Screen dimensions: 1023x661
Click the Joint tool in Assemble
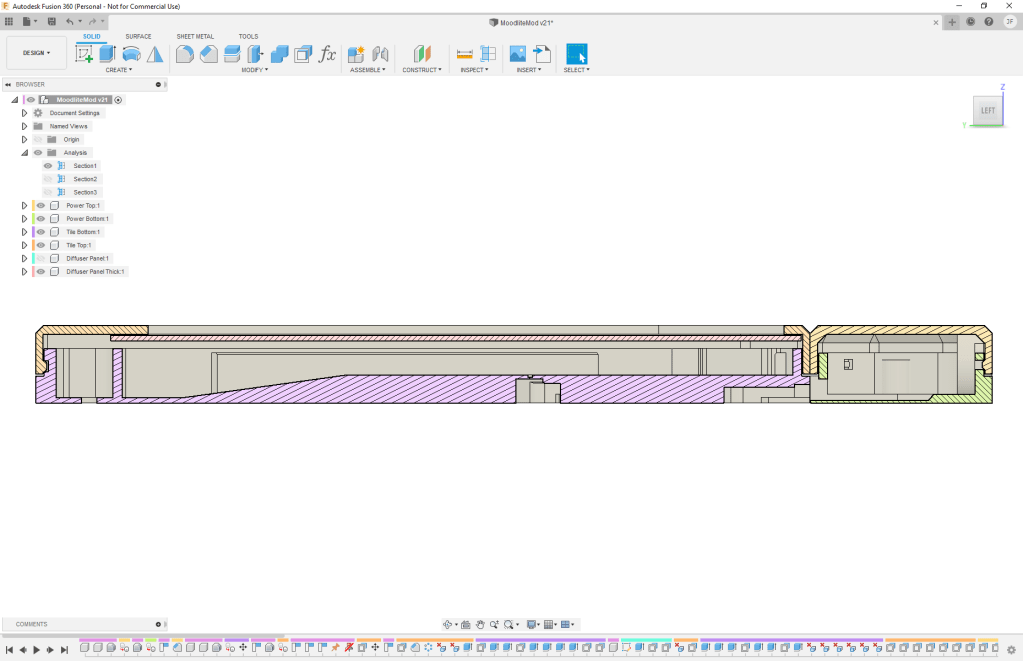[x=380, y=54]
